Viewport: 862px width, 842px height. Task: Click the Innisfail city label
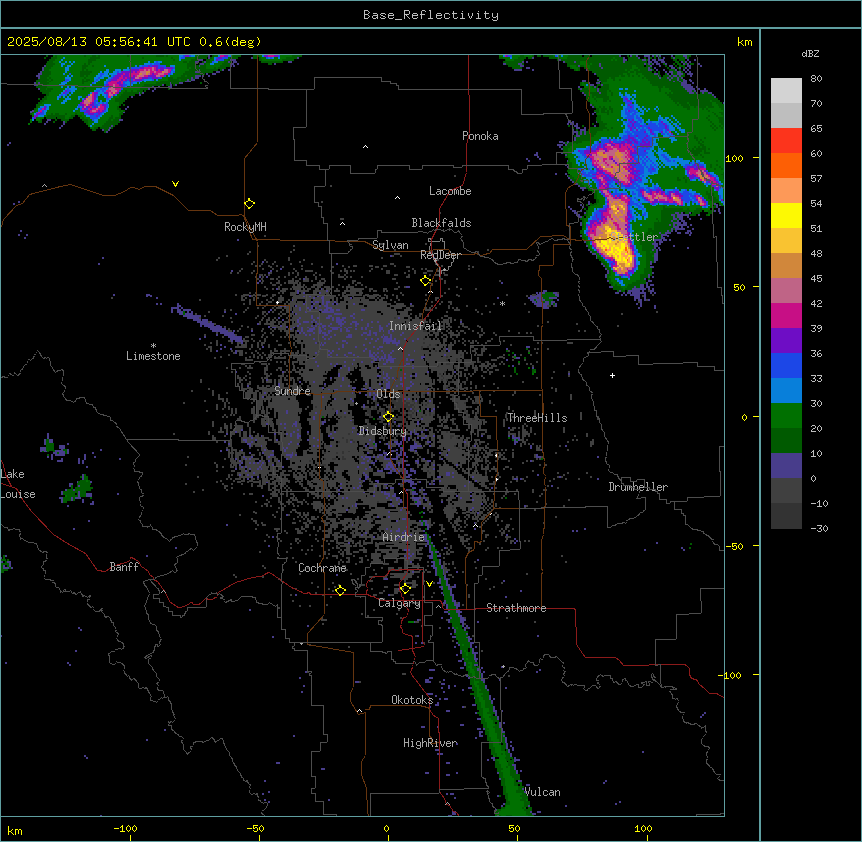pos(415,326)
